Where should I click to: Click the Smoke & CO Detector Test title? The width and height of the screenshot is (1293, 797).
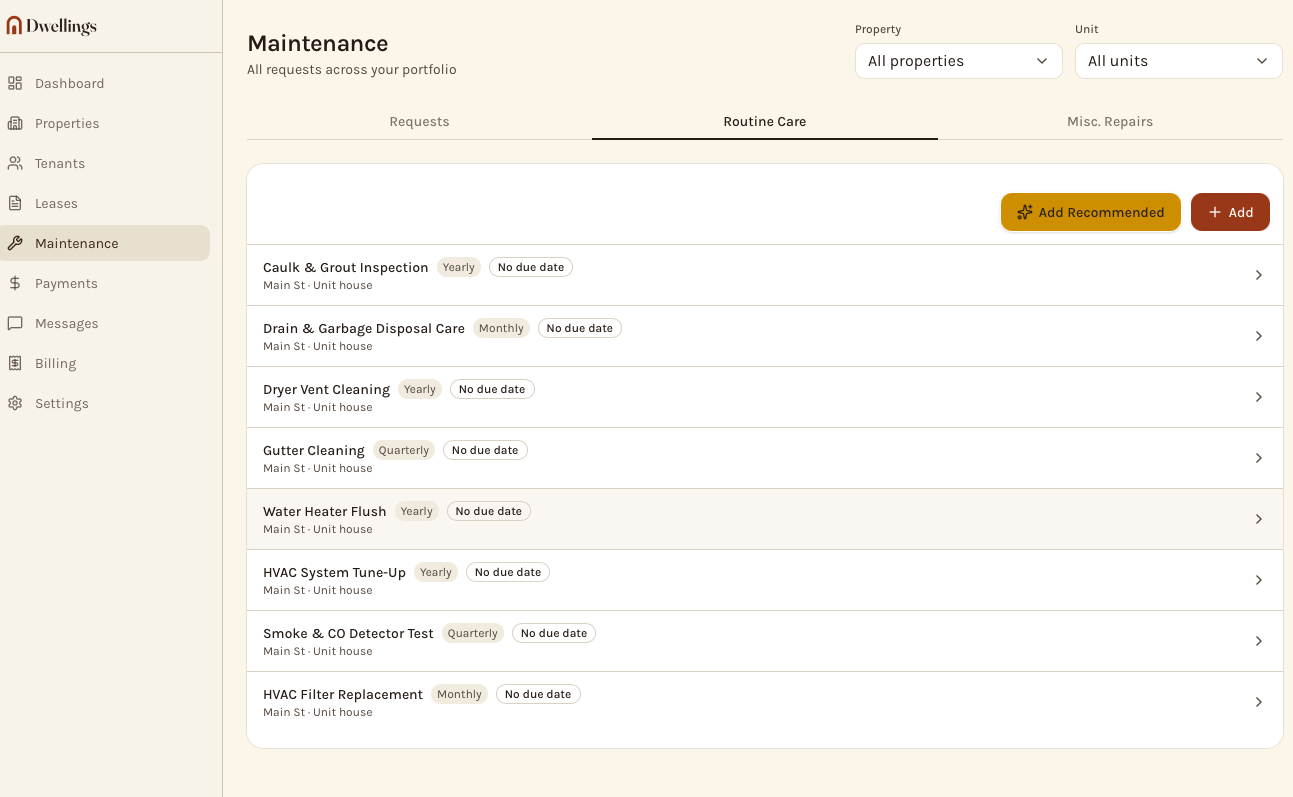(x=348, y=633)
